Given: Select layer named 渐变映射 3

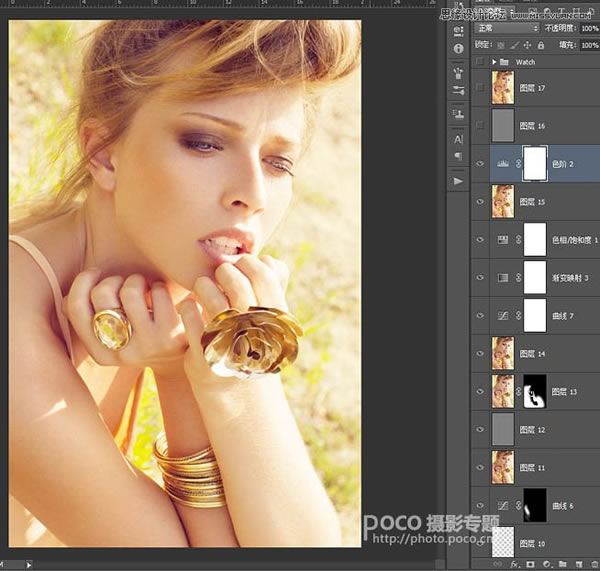Looking at the screenshot, I should click(x=570, y=278).
